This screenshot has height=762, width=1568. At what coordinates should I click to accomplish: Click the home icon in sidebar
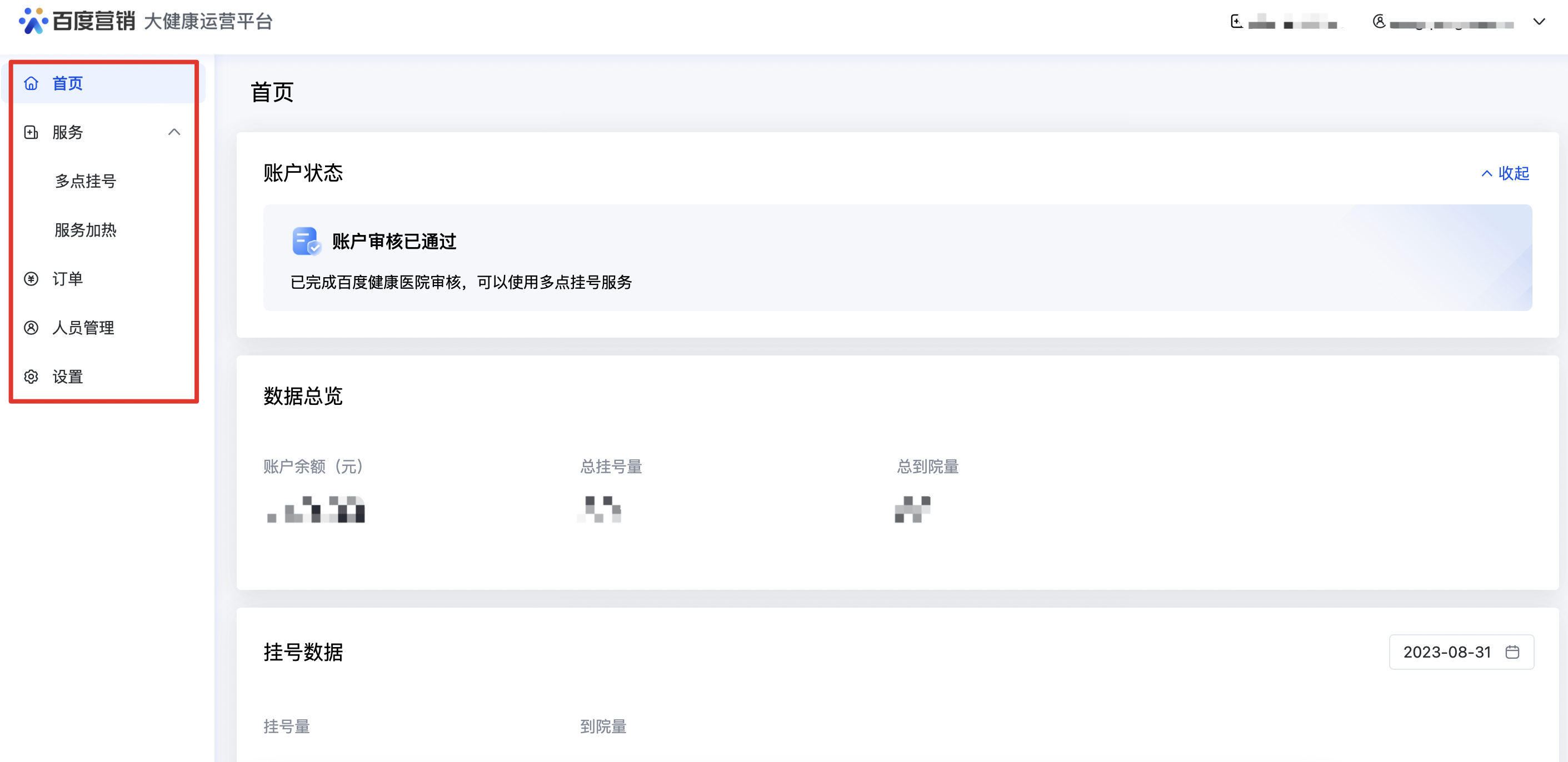click(x=31, y=83)
